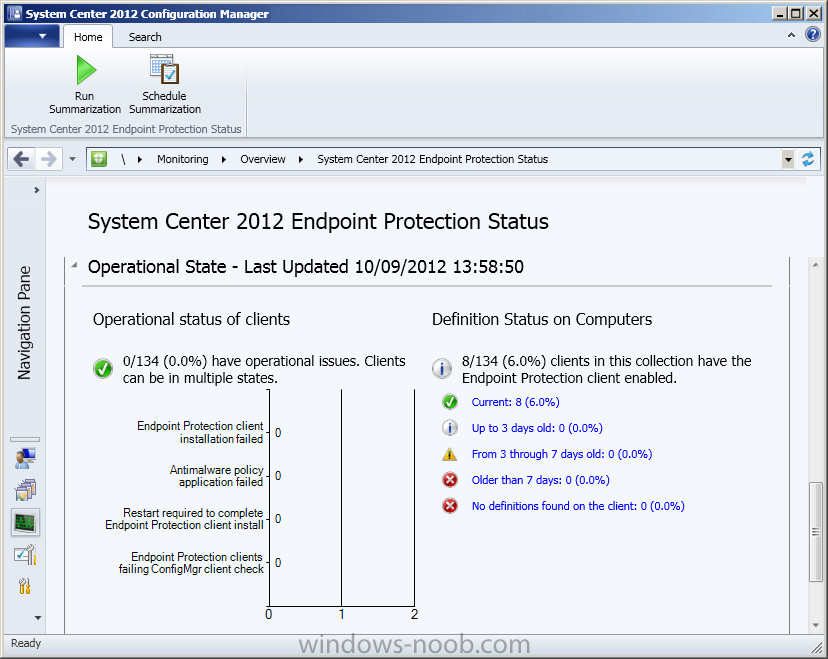Click the info icon beside the 8/134 clients text
The width and height of the screenshot is (828, 659).
442,369
